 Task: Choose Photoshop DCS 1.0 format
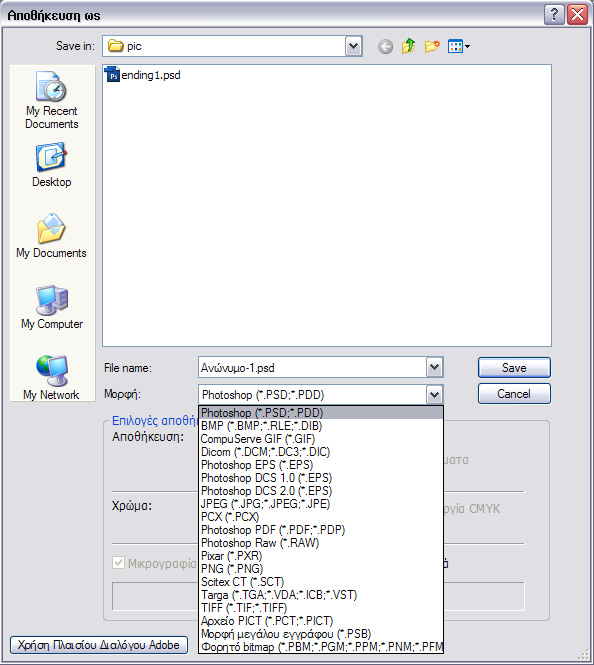coord(321,478)
